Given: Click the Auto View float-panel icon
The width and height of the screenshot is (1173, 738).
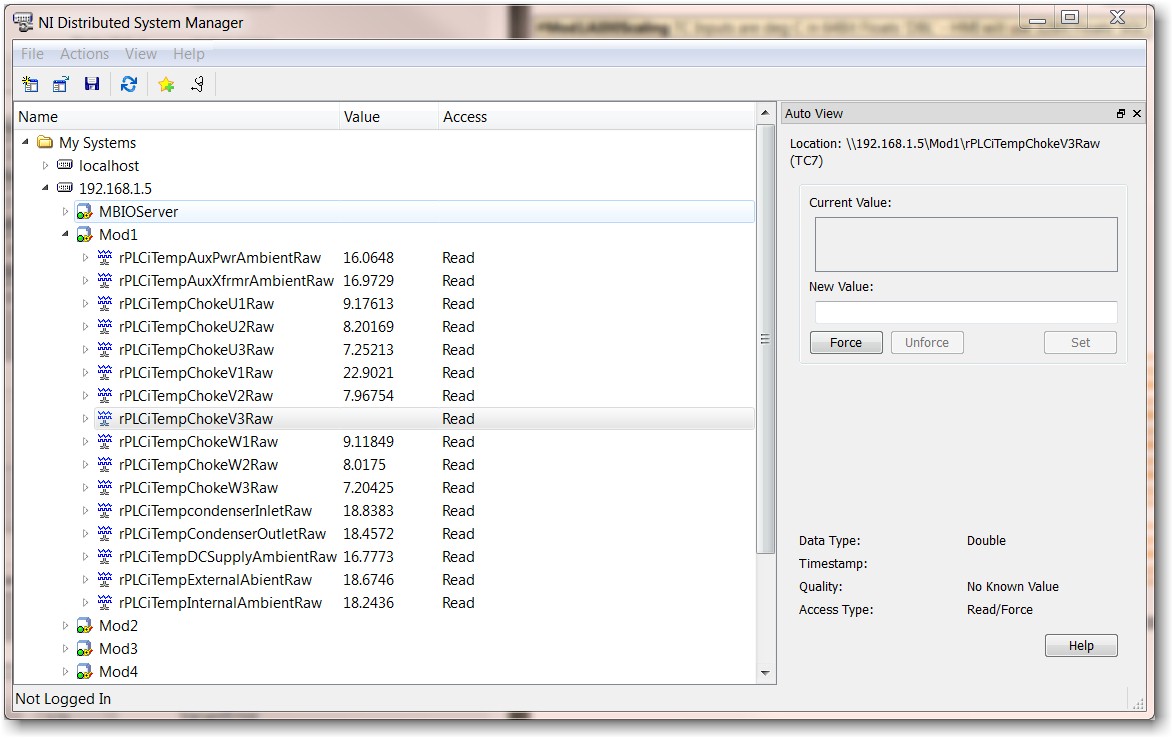Looking at the screenshot, I should coord(1121,114).
